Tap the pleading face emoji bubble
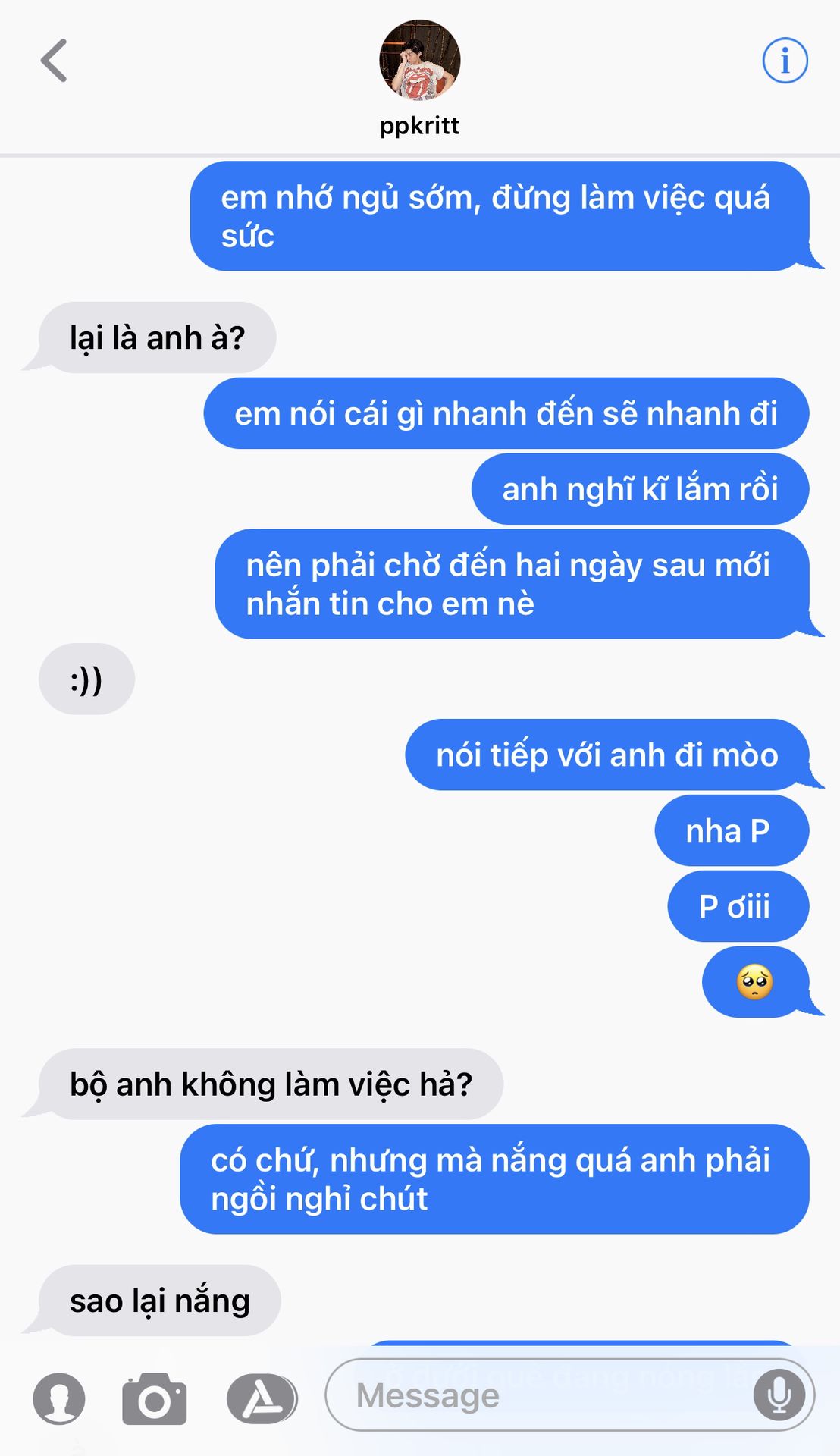This screenshot has height=1456, width=840. [755, 982]
